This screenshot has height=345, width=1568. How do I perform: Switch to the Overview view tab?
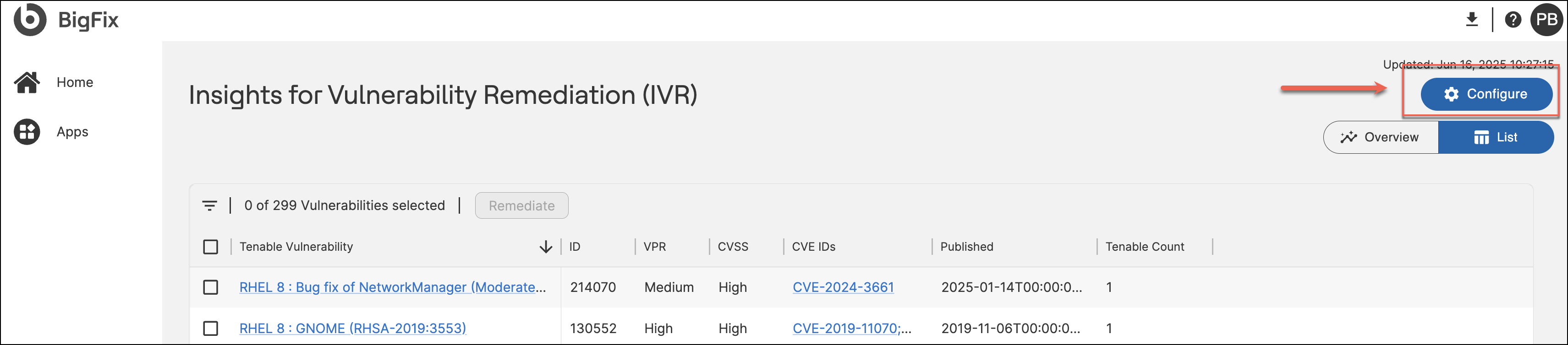[x=1381, y=137]
